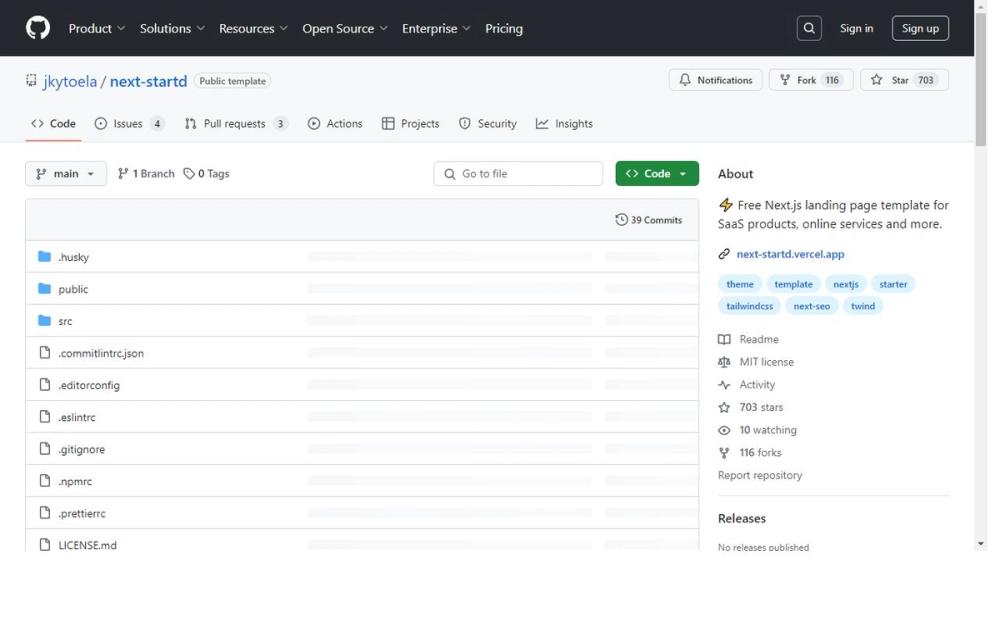1000x625 pixels.
Task: Open the 39 Commits history link
Action: coord(649,219)
